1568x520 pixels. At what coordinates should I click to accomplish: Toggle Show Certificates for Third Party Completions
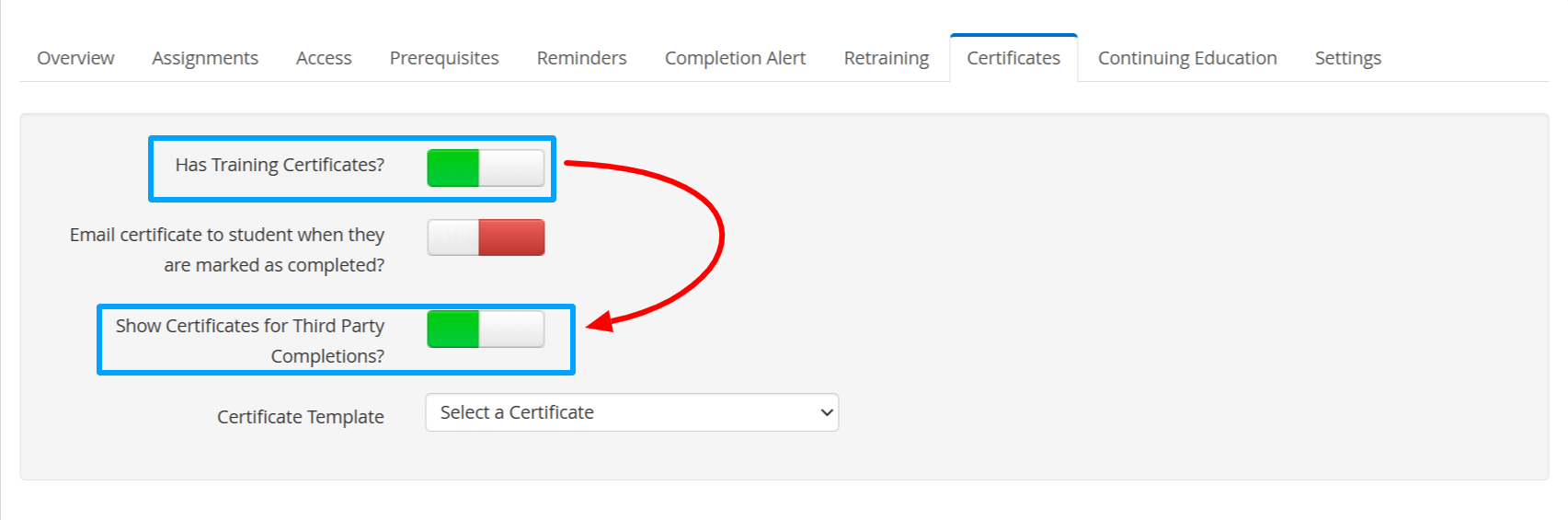[x=486, y=329]
